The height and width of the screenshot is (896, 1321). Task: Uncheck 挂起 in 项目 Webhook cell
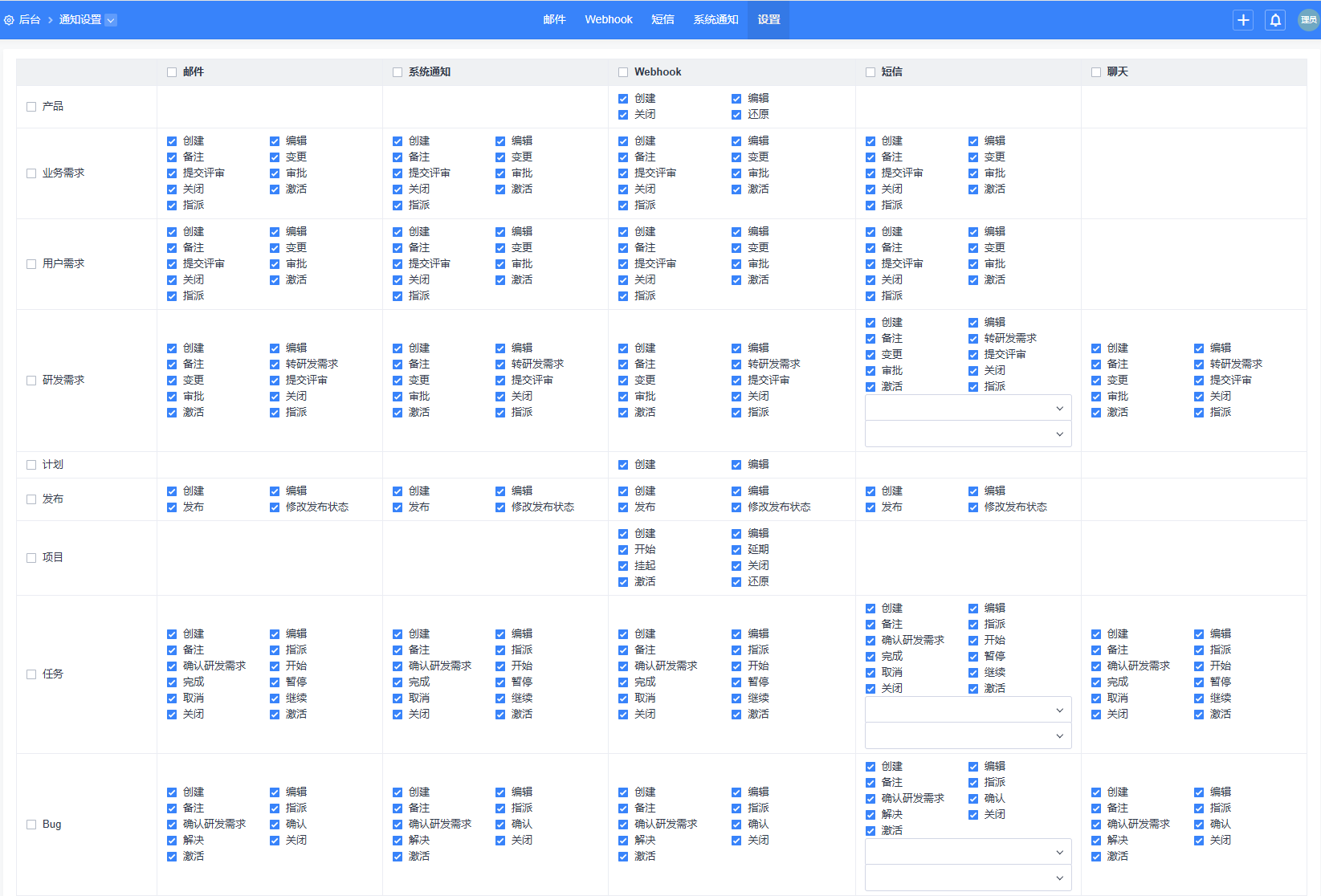point(623,566)
